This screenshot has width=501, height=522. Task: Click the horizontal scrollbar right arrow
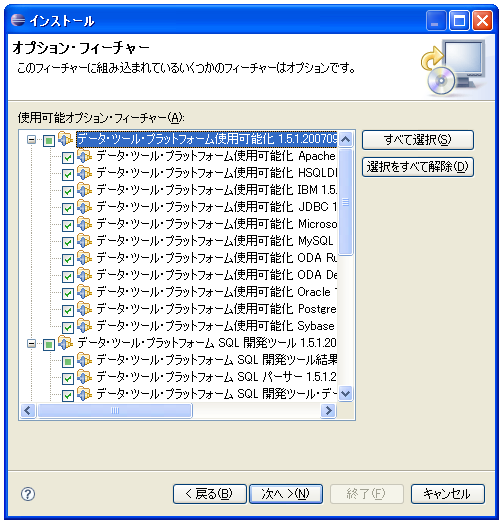click(328, 410)
